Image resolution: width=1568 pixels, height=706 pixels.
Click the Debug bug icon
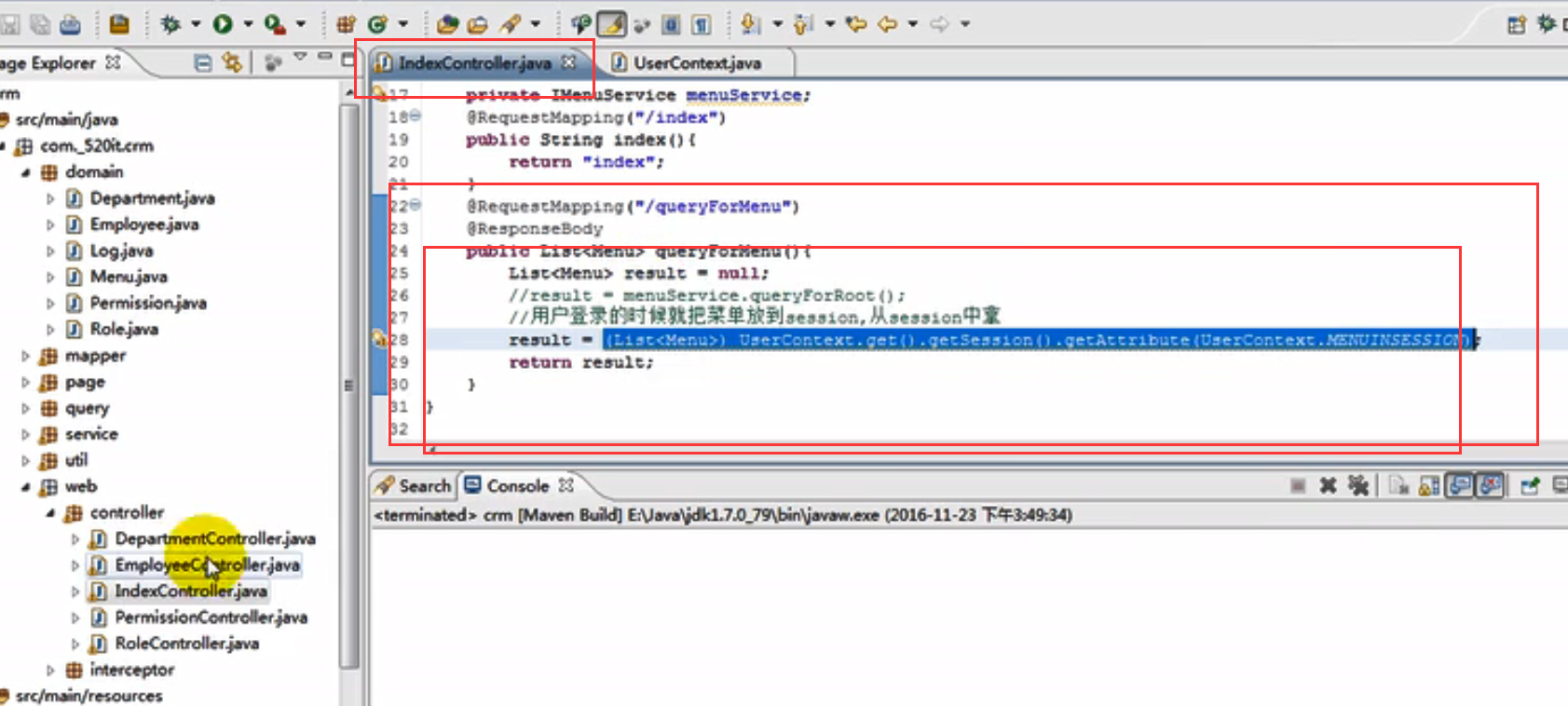tap(170, 24)
